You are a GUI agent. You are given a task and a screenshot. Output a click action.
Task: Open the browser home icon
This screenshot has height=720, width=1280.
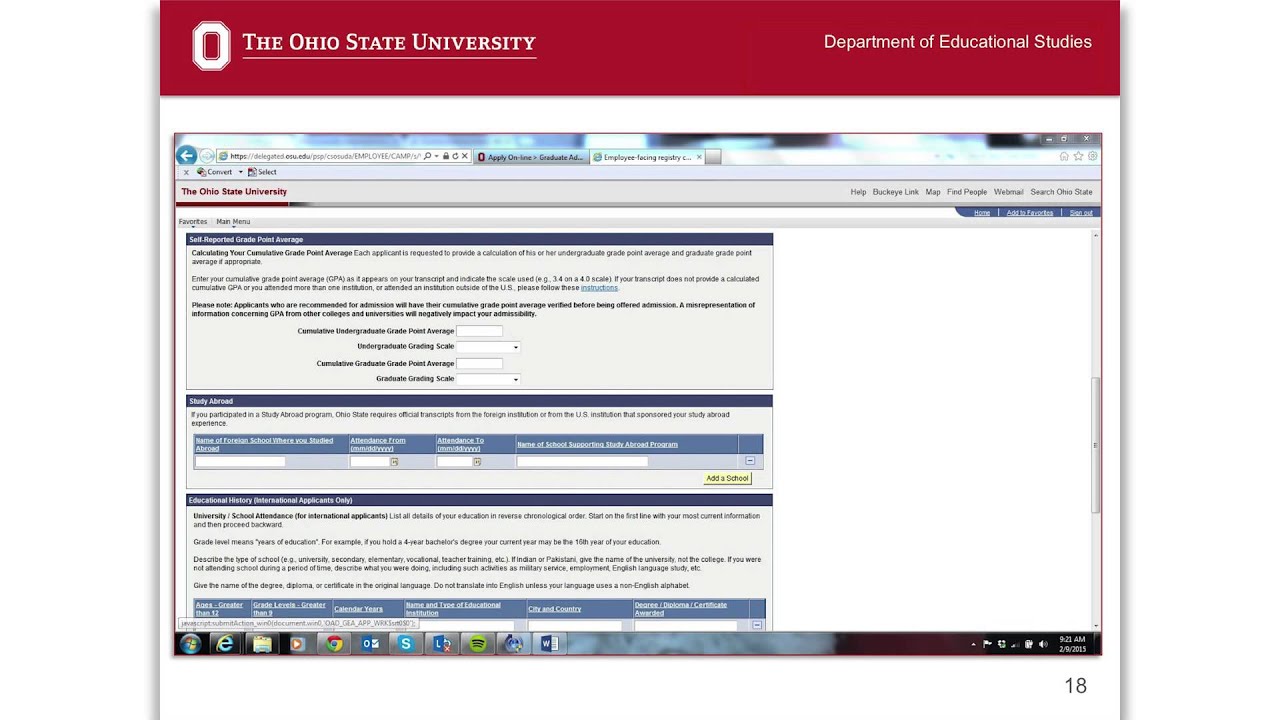pyautogui.click(x=1064, y=156)
